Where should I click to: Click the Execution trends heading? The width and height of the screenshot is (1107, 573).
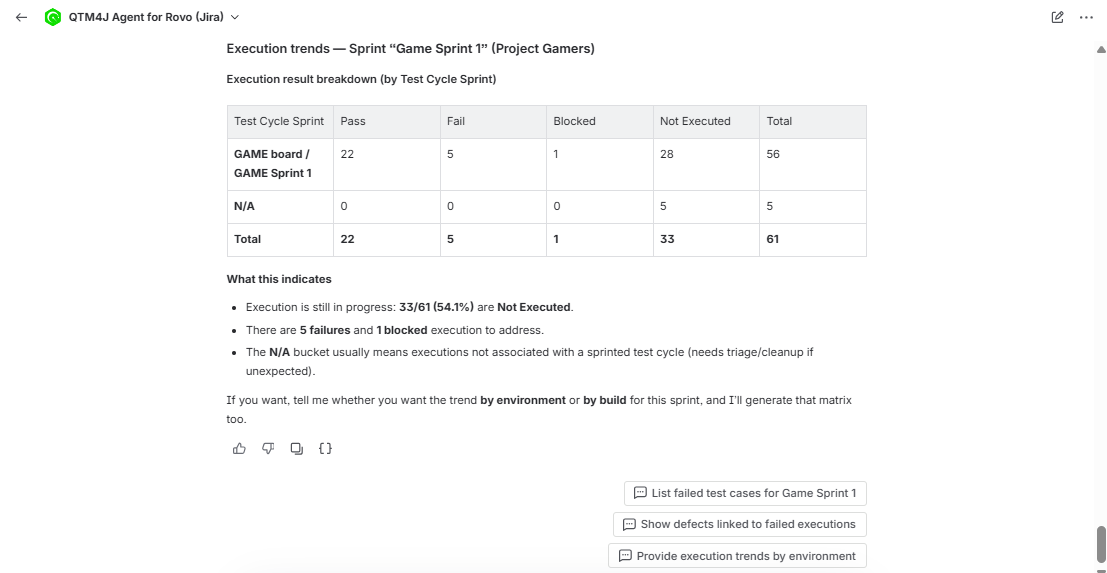point(410,49)
